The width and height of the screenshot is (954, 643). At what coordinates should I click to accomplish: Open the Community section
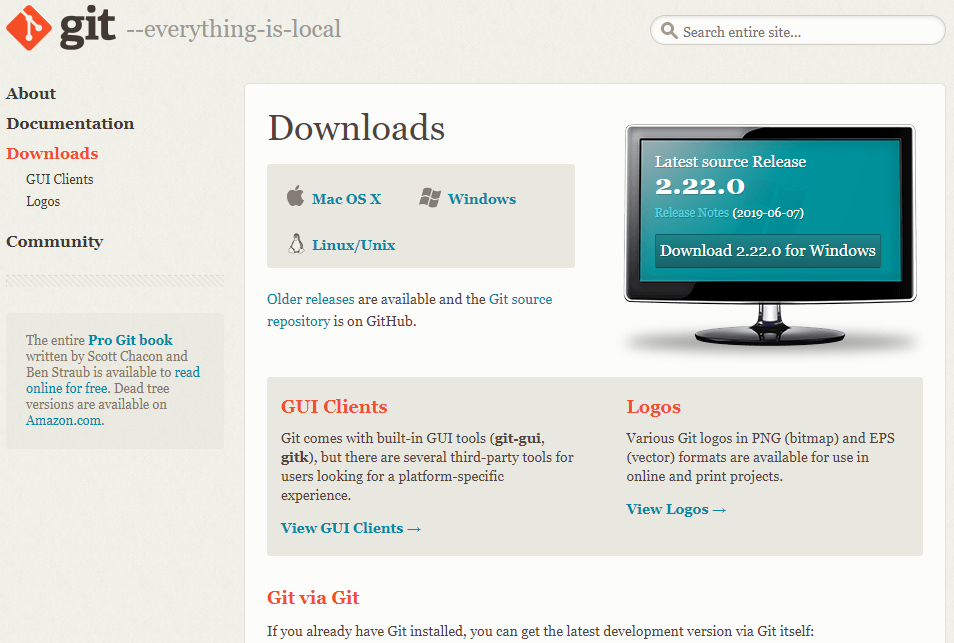pyautogui.click(x=55, y=242)
